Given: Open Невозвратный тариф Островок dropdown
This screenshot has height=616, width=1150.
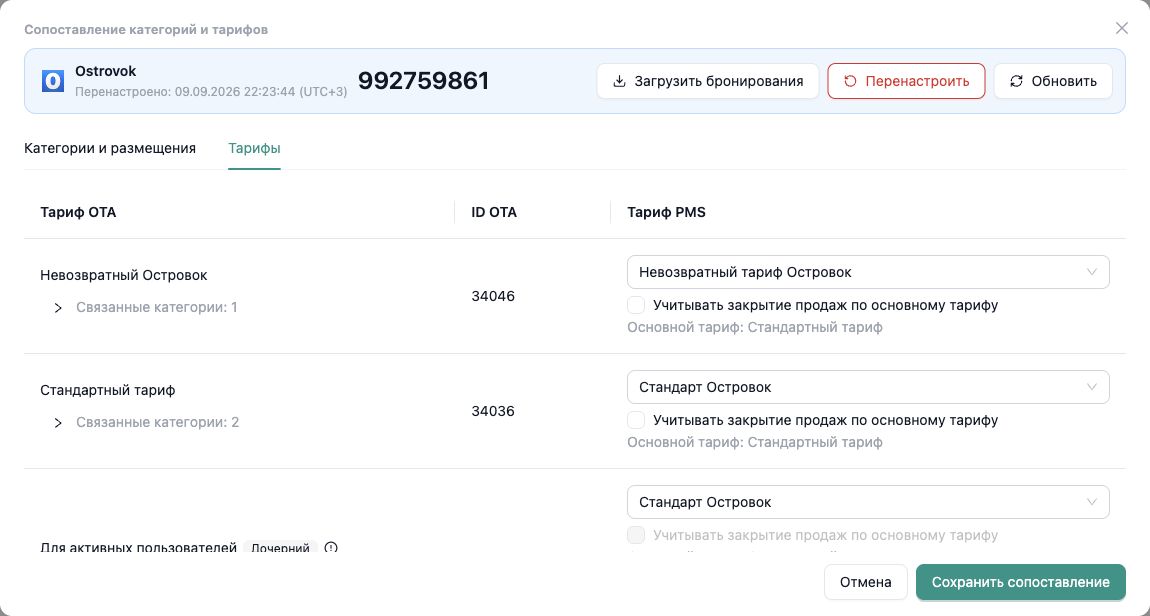Looking at the screenshot, I should click(868, 272).
